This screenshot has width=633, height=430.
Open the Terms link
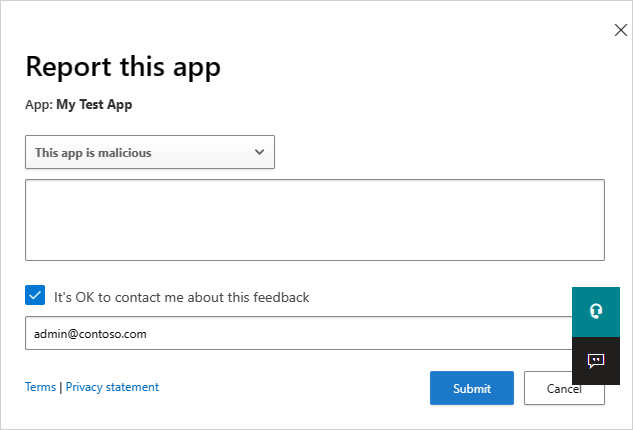[x=40, y=387]
